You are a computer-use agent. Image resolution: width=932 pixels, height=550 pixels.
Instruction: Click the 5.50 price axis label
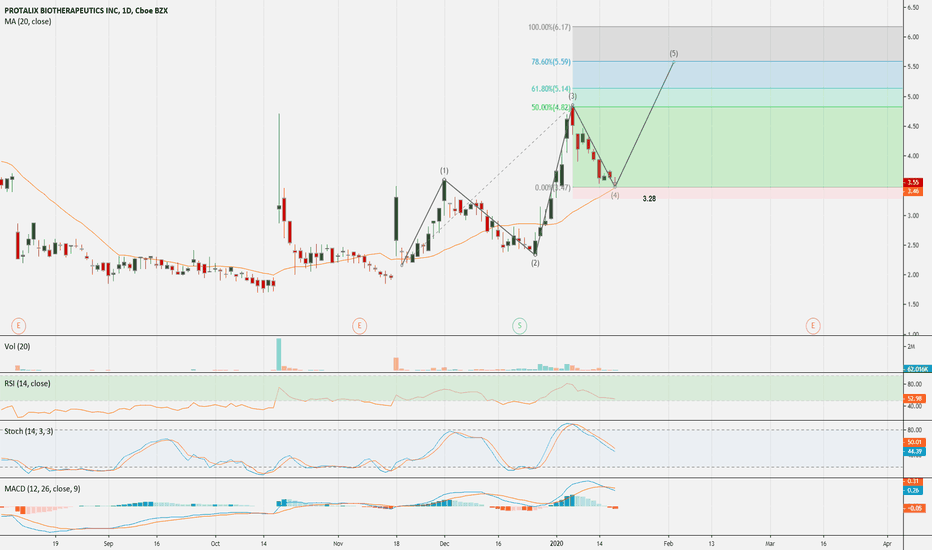coord(913,67)
